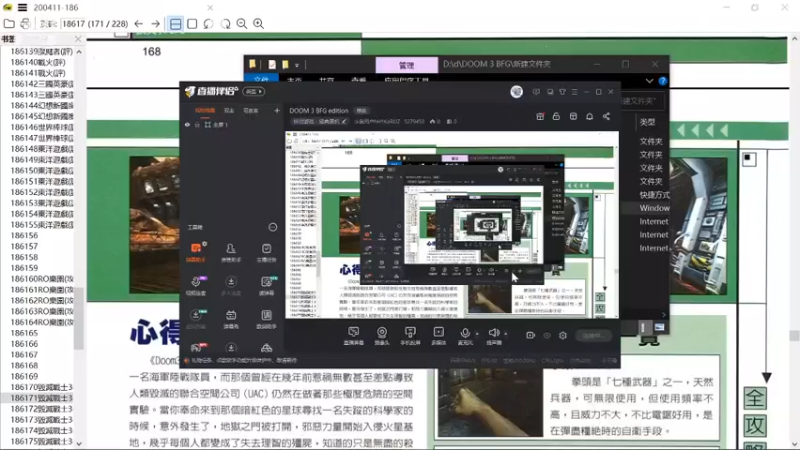800x450 pixels.
Task: Click the 管理 ribbon tab in File Explorer
Action: [407, 65]
